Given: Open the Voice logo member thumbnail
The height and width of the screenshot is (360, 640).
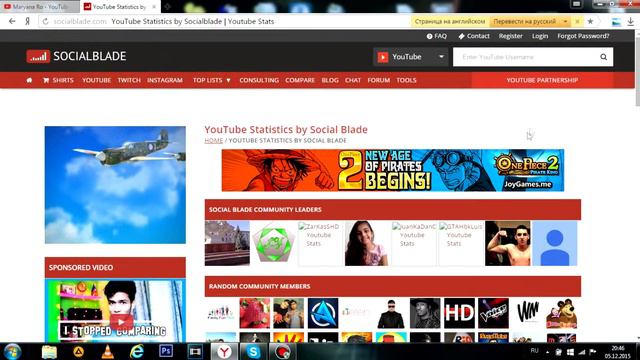Looking at the screenshot, I should 493,313.
